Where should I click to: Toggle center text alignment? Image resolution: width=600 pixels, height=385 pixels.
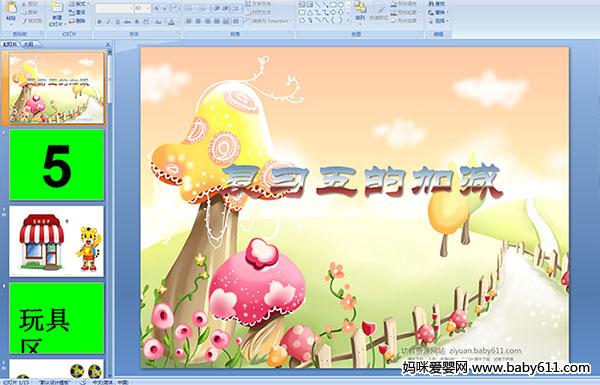(x=198, y=21)
